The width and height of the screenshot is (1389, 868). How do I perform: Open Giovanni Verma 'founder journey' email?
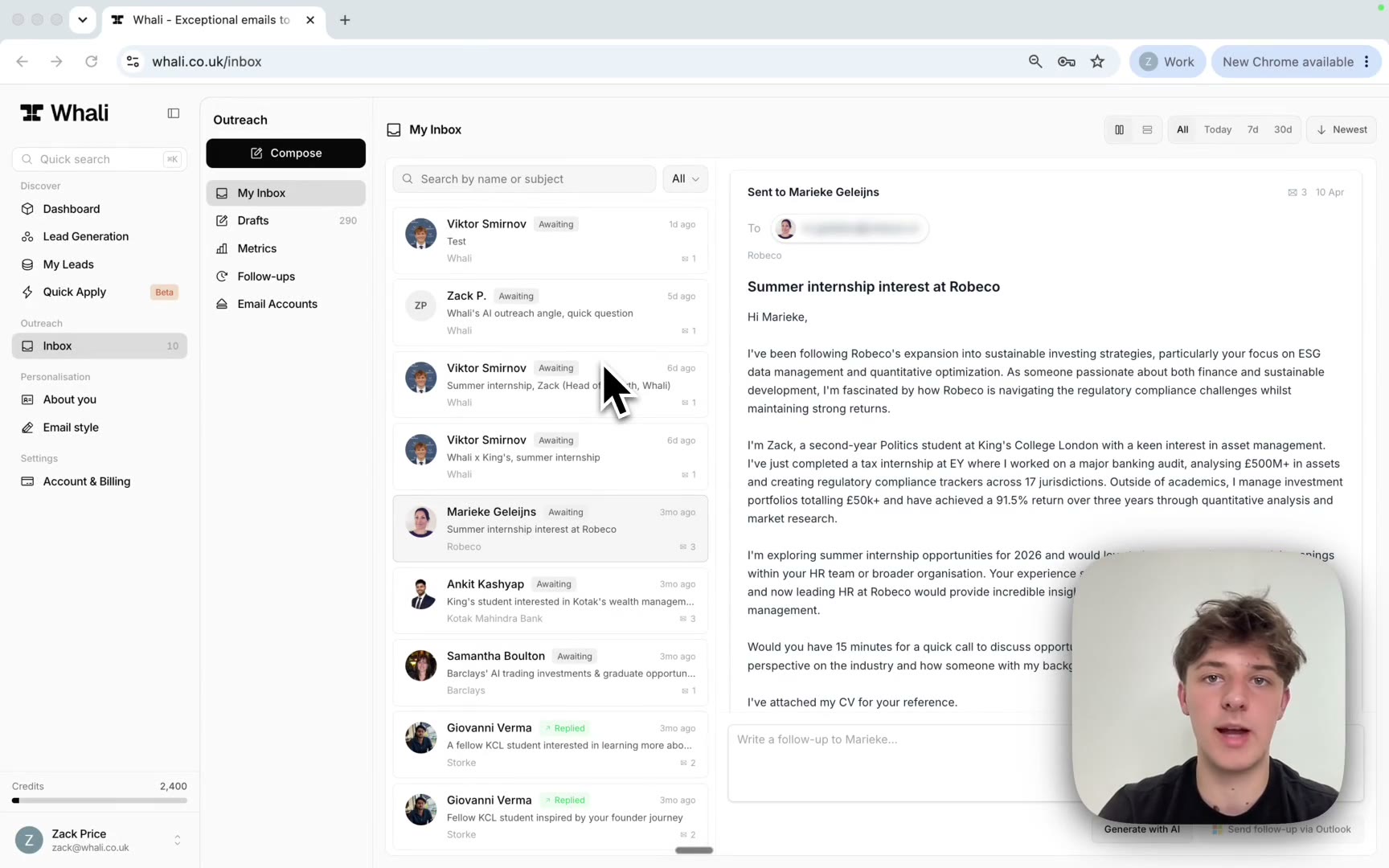pos(551,817)
